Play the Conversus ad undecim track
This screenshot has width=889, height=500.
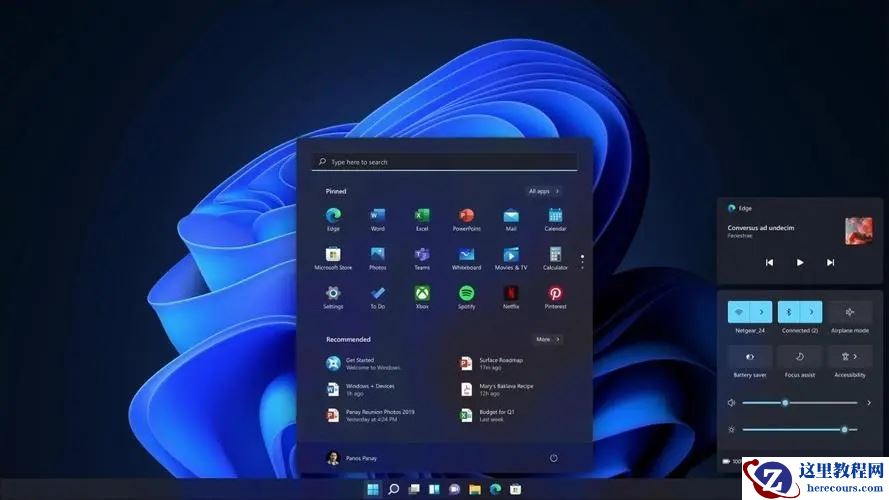click(799, 262)
